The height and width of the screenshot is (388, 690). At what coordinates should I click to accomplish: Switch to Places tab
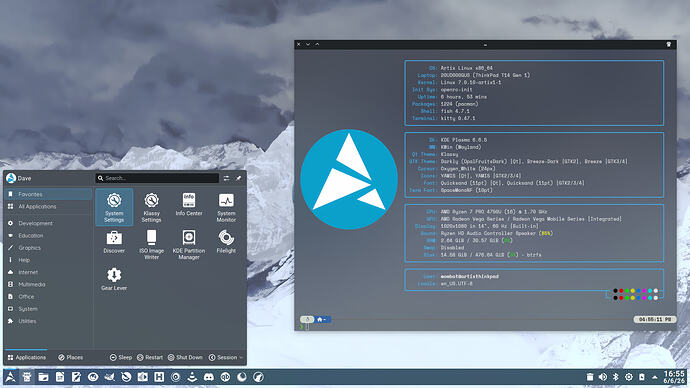(70, 357)
